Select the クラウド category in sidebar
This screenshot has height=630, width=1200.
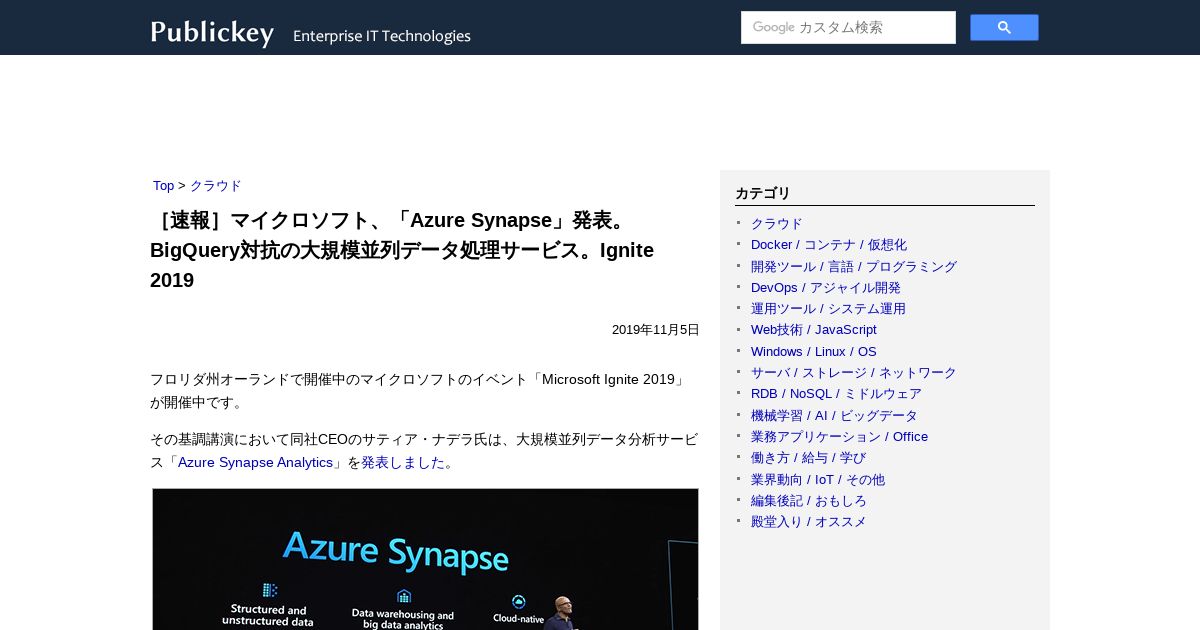(777, 224)
